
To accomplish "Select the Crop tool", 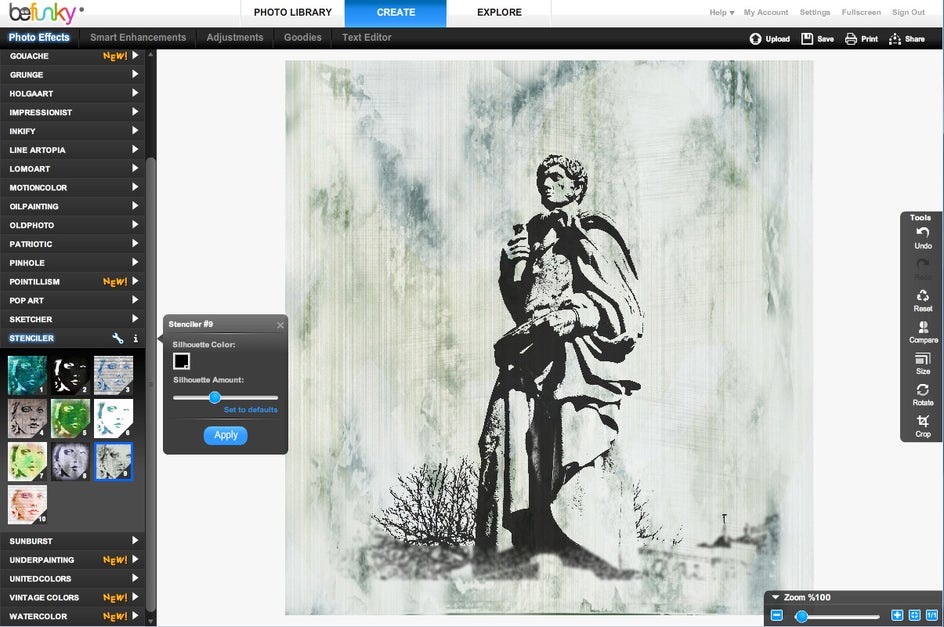I will 922,423.
